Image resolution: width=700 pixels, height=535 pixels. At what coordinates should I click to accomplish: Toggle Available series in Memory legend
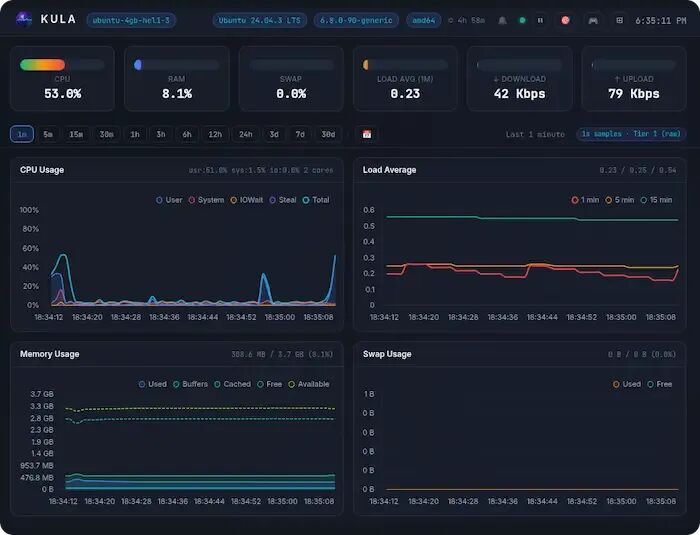click(x=308, y=384)
